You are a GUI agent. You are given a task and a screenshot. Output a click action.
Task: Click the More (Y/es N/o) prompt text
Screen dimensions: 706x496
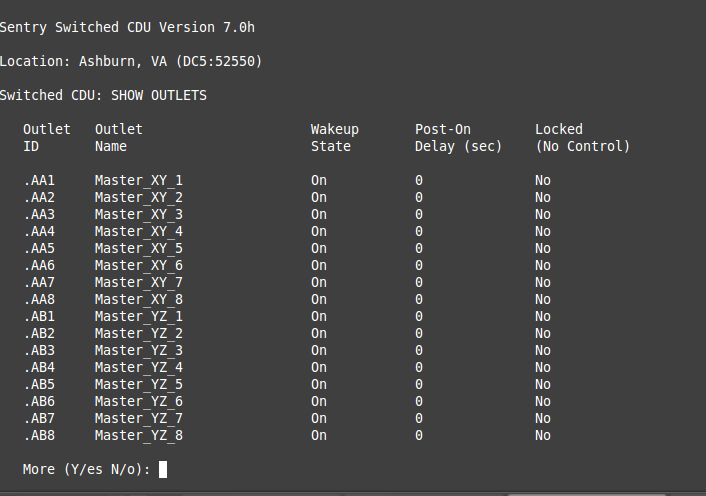86,469
